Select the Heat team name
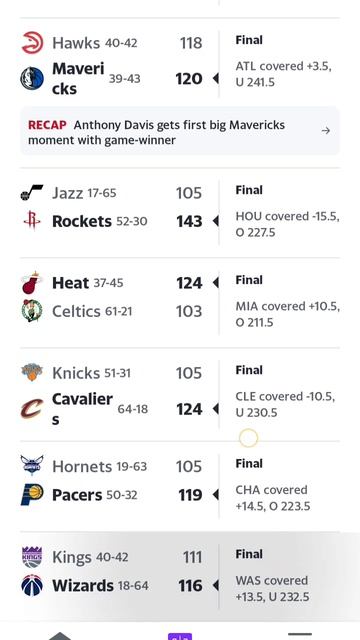 [70, 282]
